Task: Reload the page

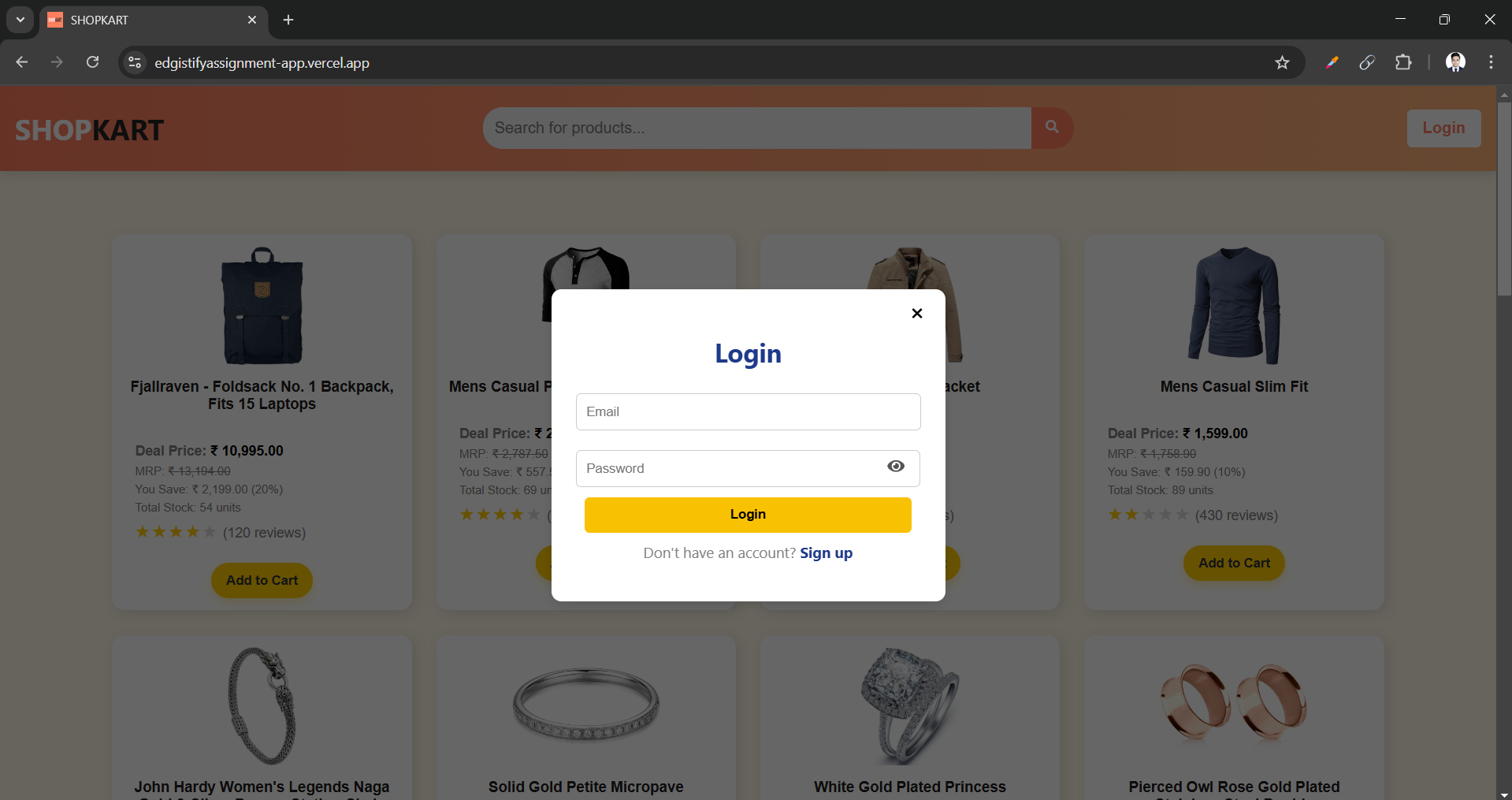Action: pos(92,62)
